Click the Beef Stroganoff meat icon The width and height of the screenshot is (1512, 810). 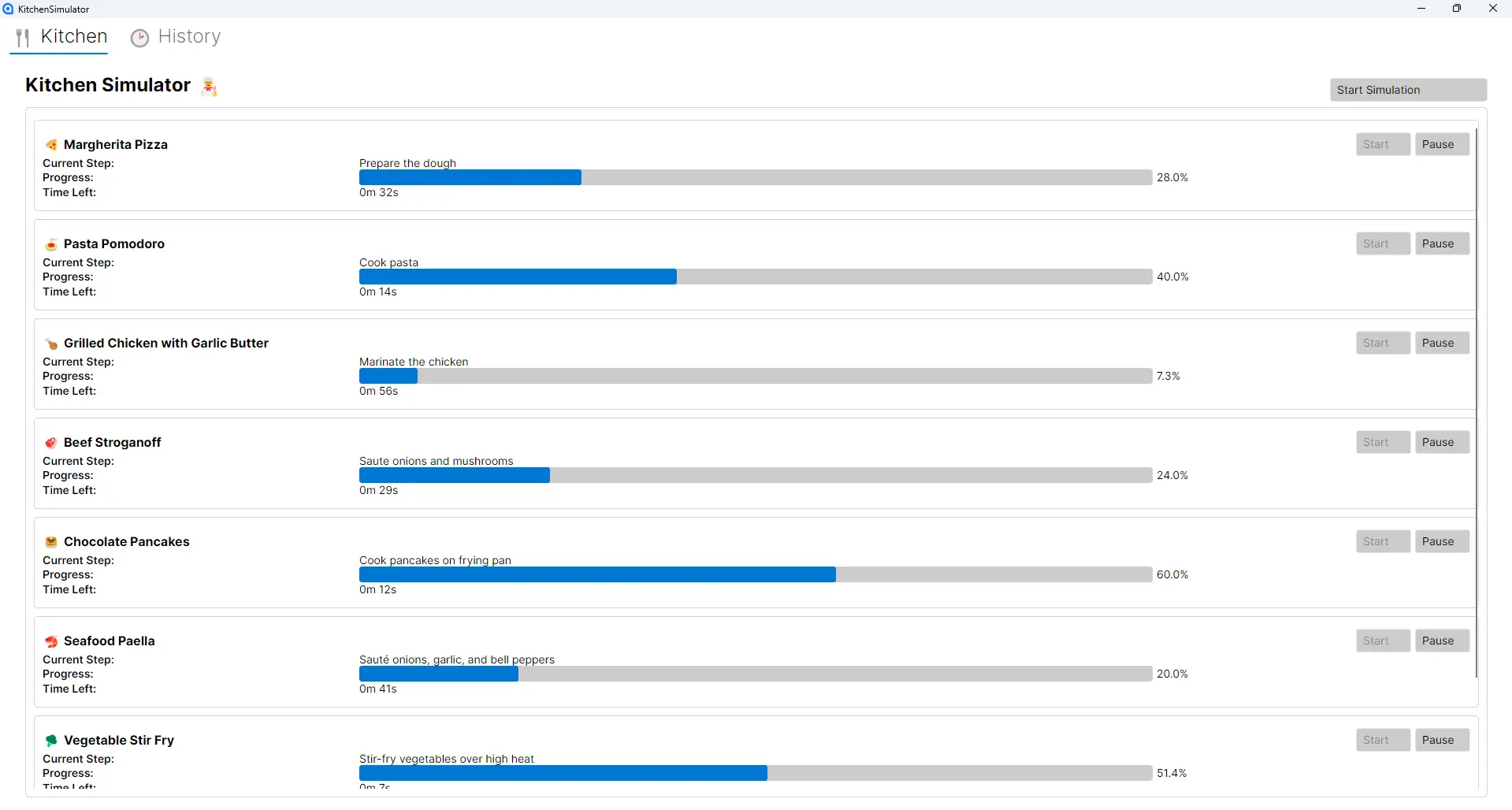51,443
